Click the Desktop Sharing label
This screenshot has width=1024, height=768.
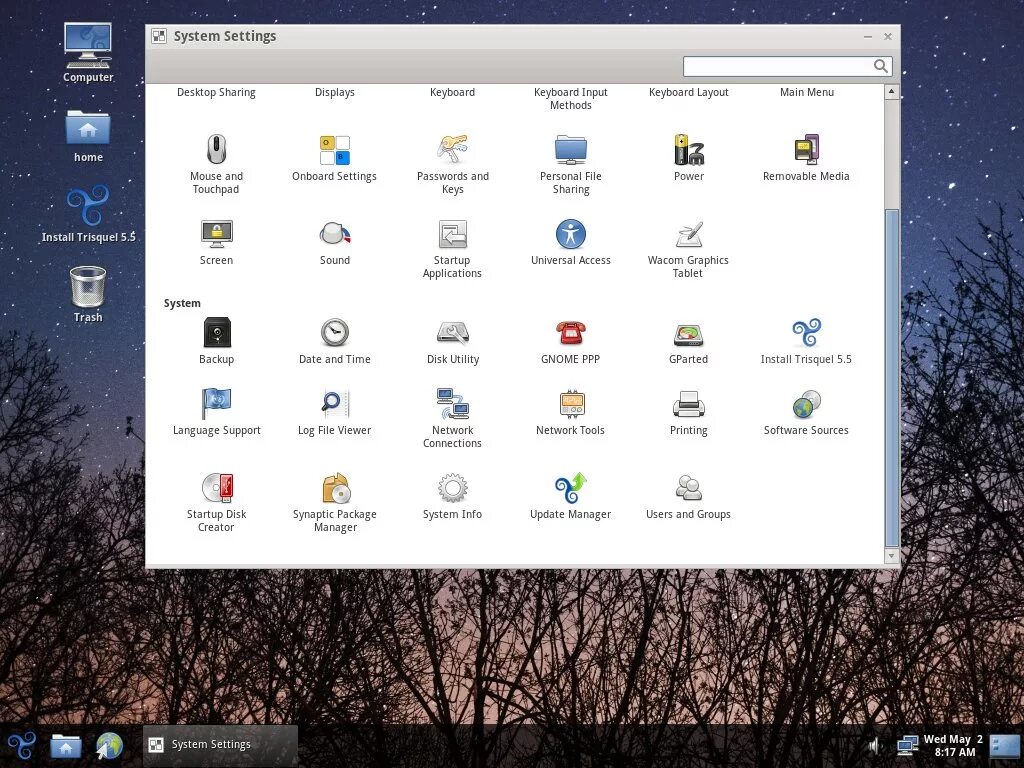coord(216,92)
